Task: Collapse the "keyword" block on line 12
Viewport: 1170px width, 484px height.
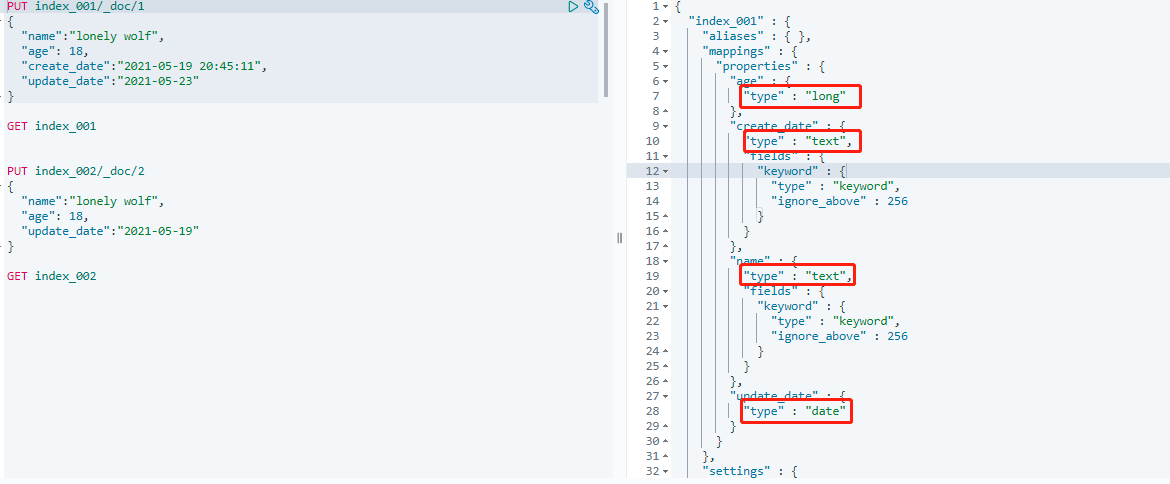Action: 666,172
